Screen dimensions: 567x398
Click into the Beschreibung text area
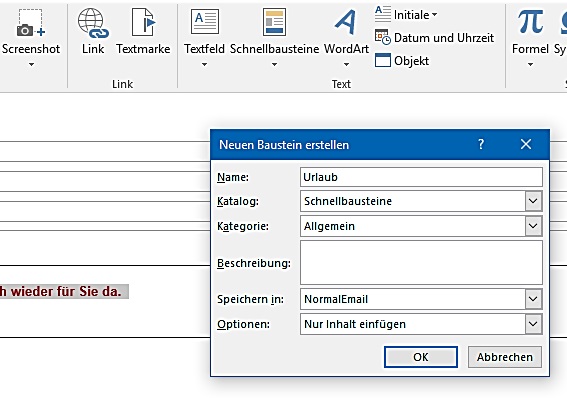[x=421, y=262]
